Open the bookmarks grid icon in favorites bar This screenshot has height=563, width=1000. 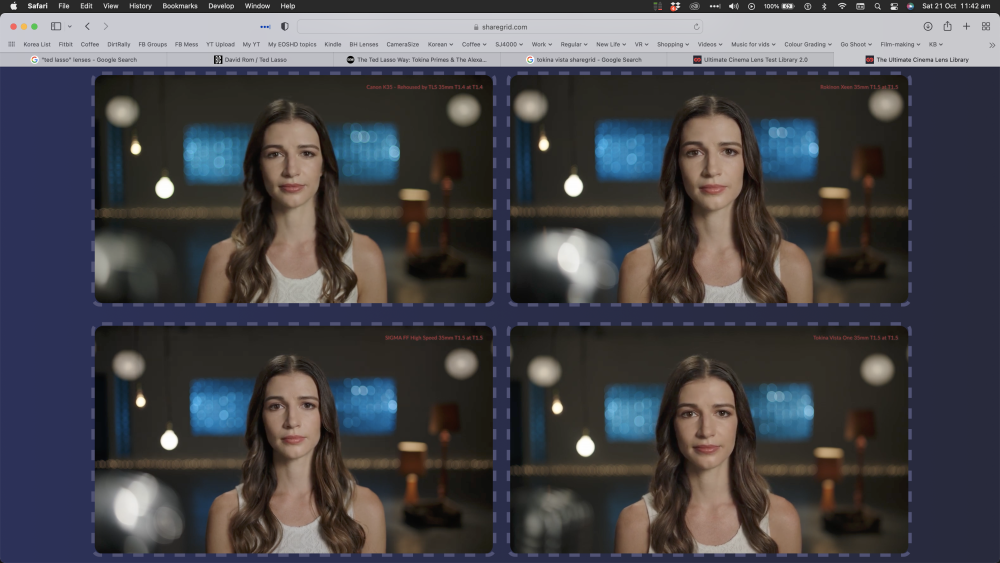[x=12, y=44]
